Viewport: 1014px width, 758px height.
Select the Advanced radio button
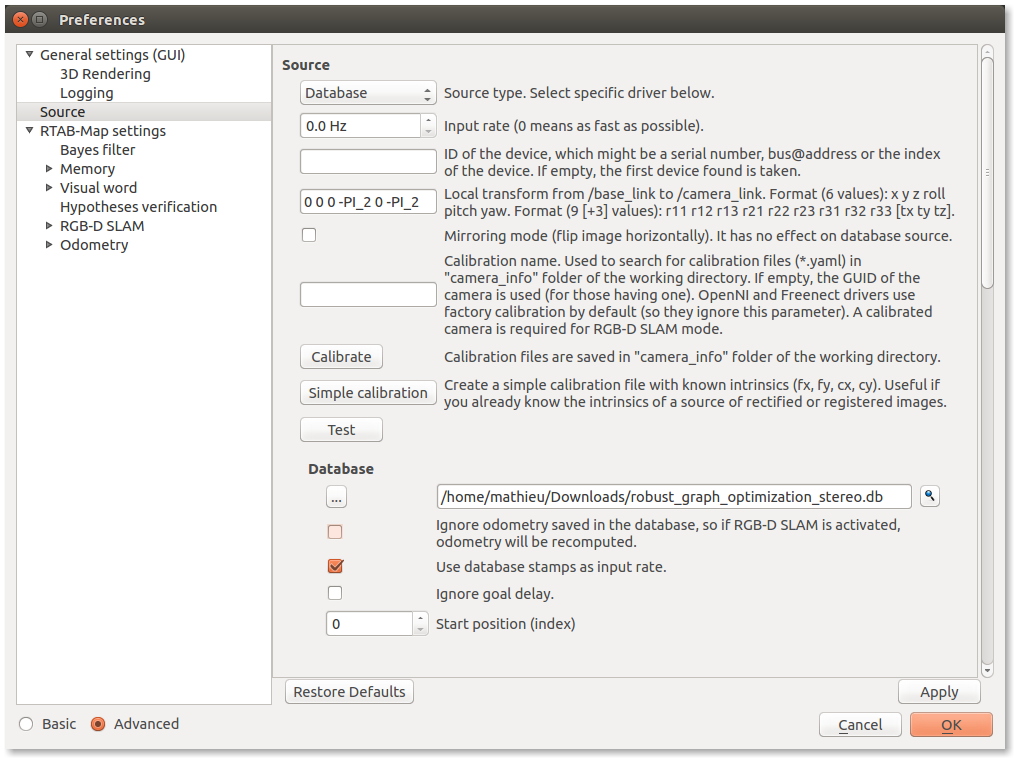pos(98,724)
